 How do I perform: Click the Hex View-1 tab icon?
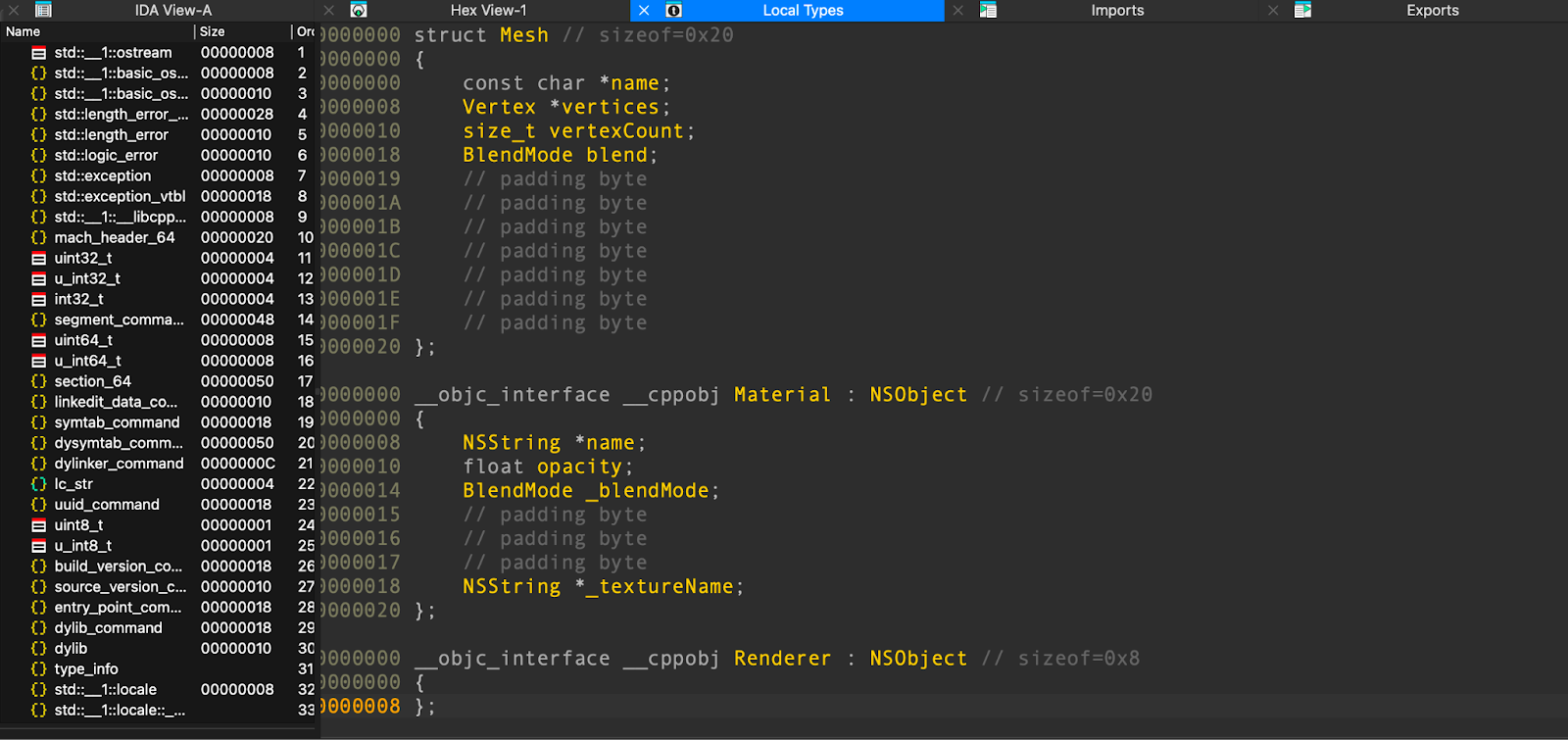[359, 11]
